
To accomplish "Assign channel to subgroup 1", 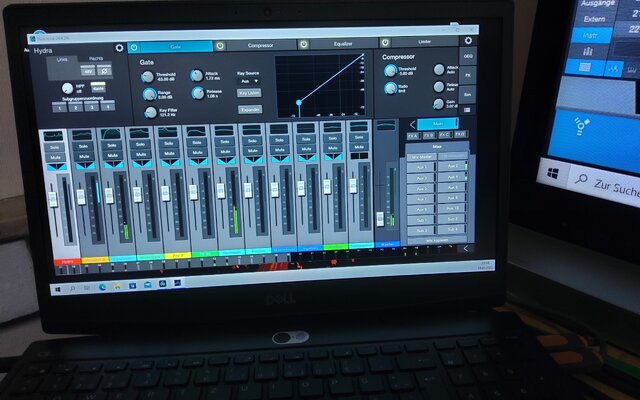I will (x=60, y=107).
